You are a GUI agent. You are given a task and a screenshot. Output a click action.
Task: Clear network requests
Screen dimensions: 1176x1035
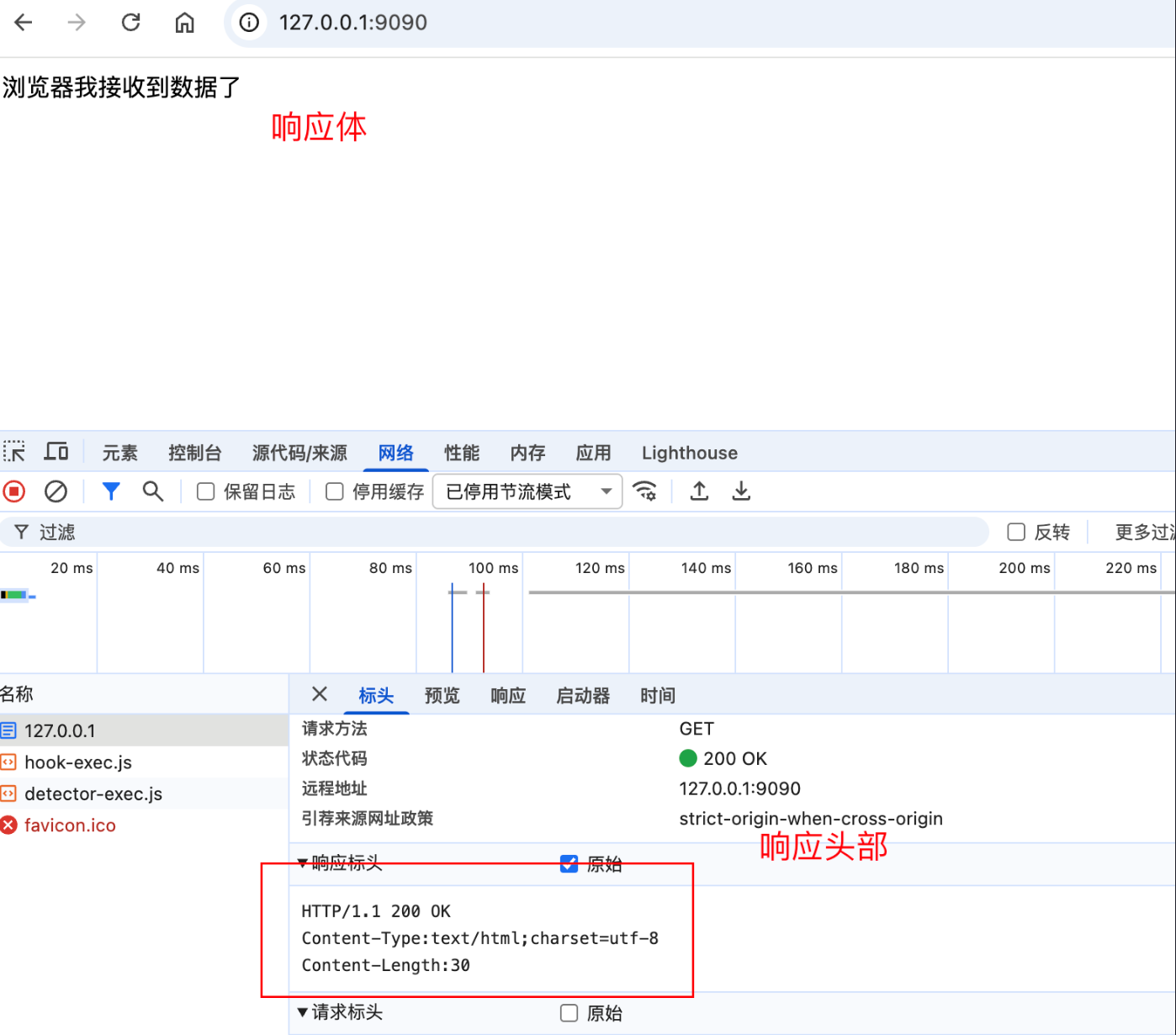[56, 491]
